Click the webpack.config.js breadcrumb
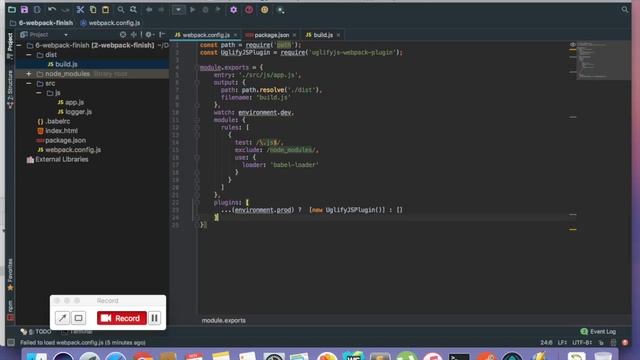Image resolution: width=640 pixels, height=360 pixels. tap(110, 23)
